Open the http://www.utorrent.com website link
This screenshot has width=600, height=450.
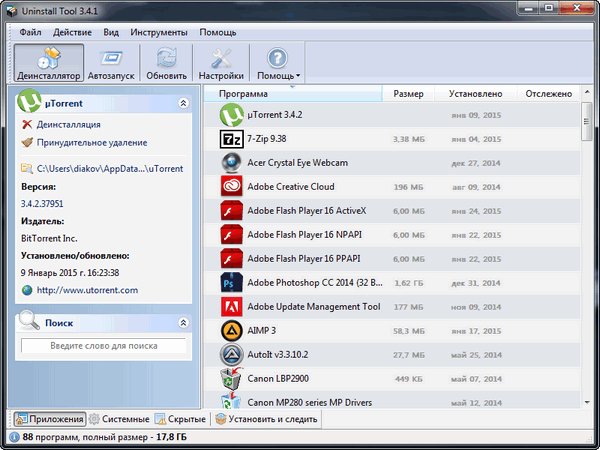[87, 290]
